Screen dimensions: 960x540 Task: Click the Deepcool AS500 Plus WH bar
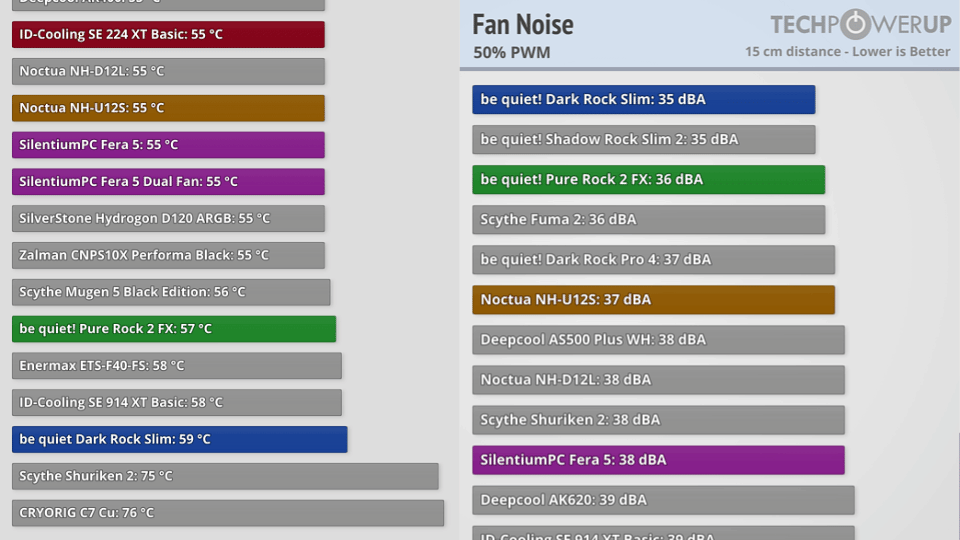[658, 340]
